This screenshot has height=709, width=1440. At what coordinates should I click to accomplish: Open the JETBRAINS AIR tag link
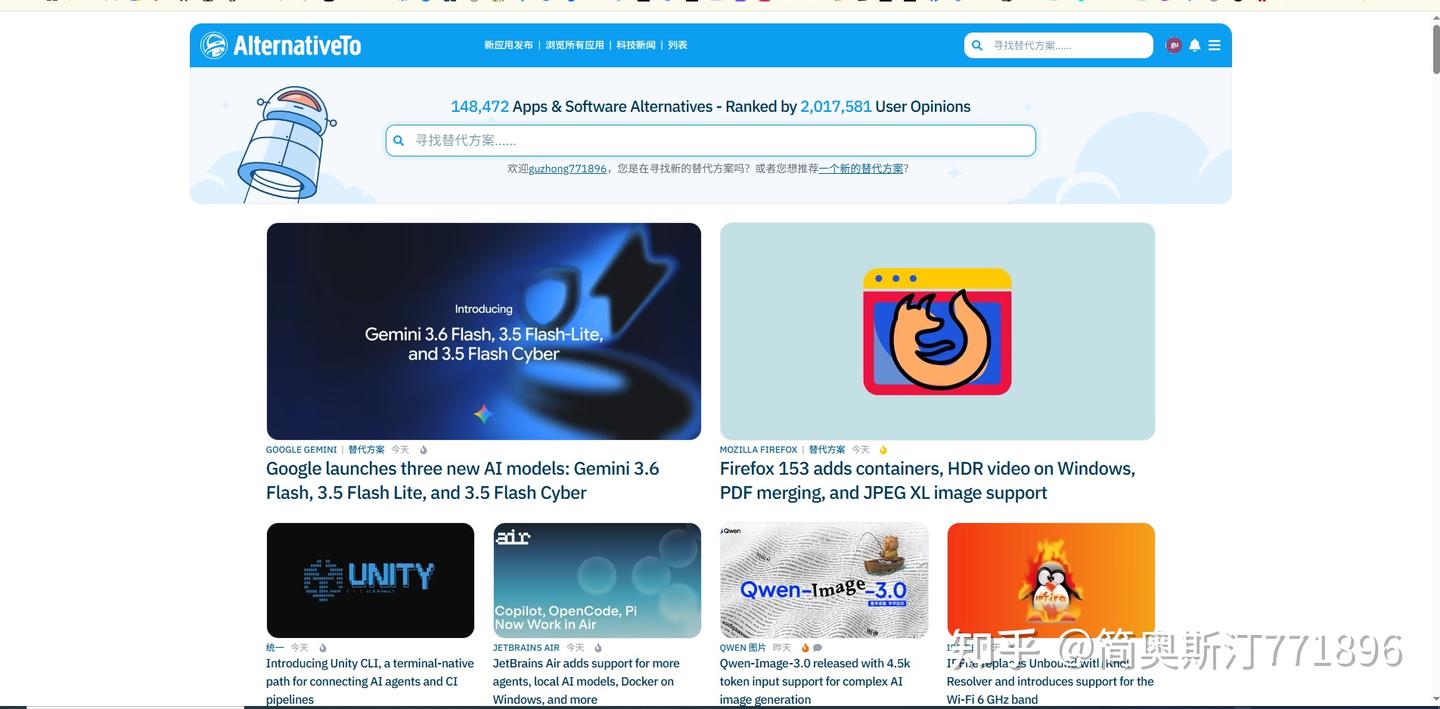pos(526,648)
